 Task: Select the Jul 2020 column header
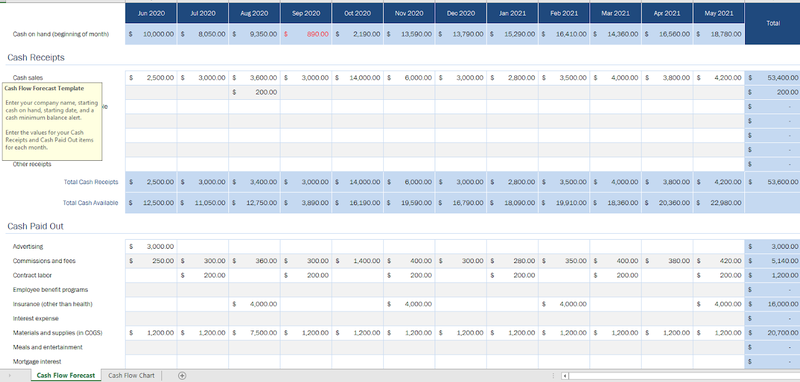tap(203, 14)
